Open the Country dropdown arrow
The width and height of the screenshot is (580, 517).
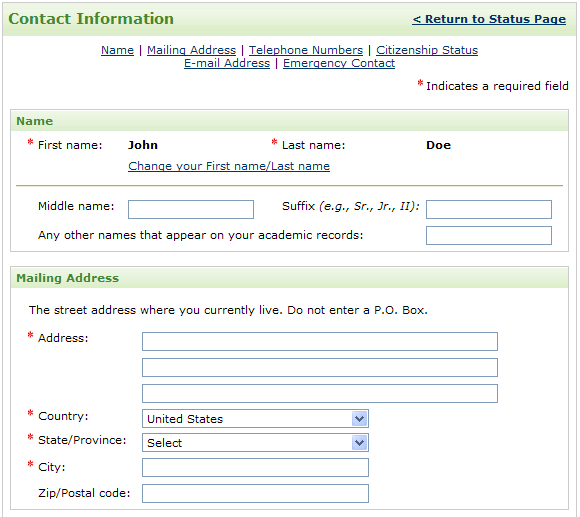point(359,419)
